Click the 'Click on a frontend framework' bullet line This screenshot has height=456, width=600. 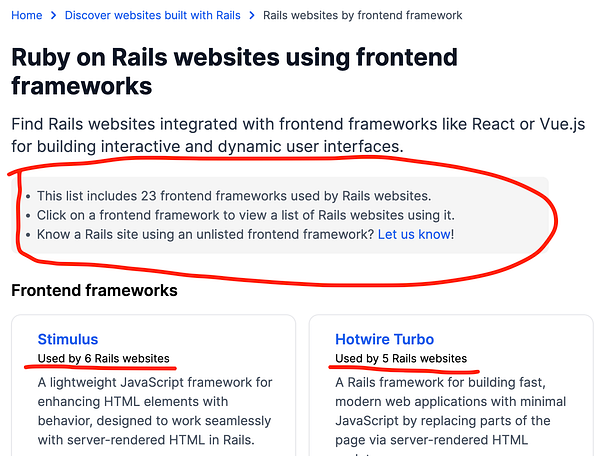click(246, 215)
